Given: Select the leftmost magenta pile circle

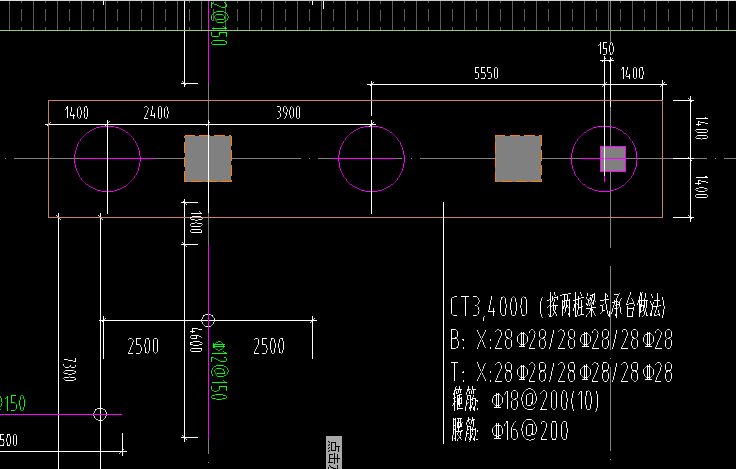Looking at the screenshot, I should [x=107, y=159].
